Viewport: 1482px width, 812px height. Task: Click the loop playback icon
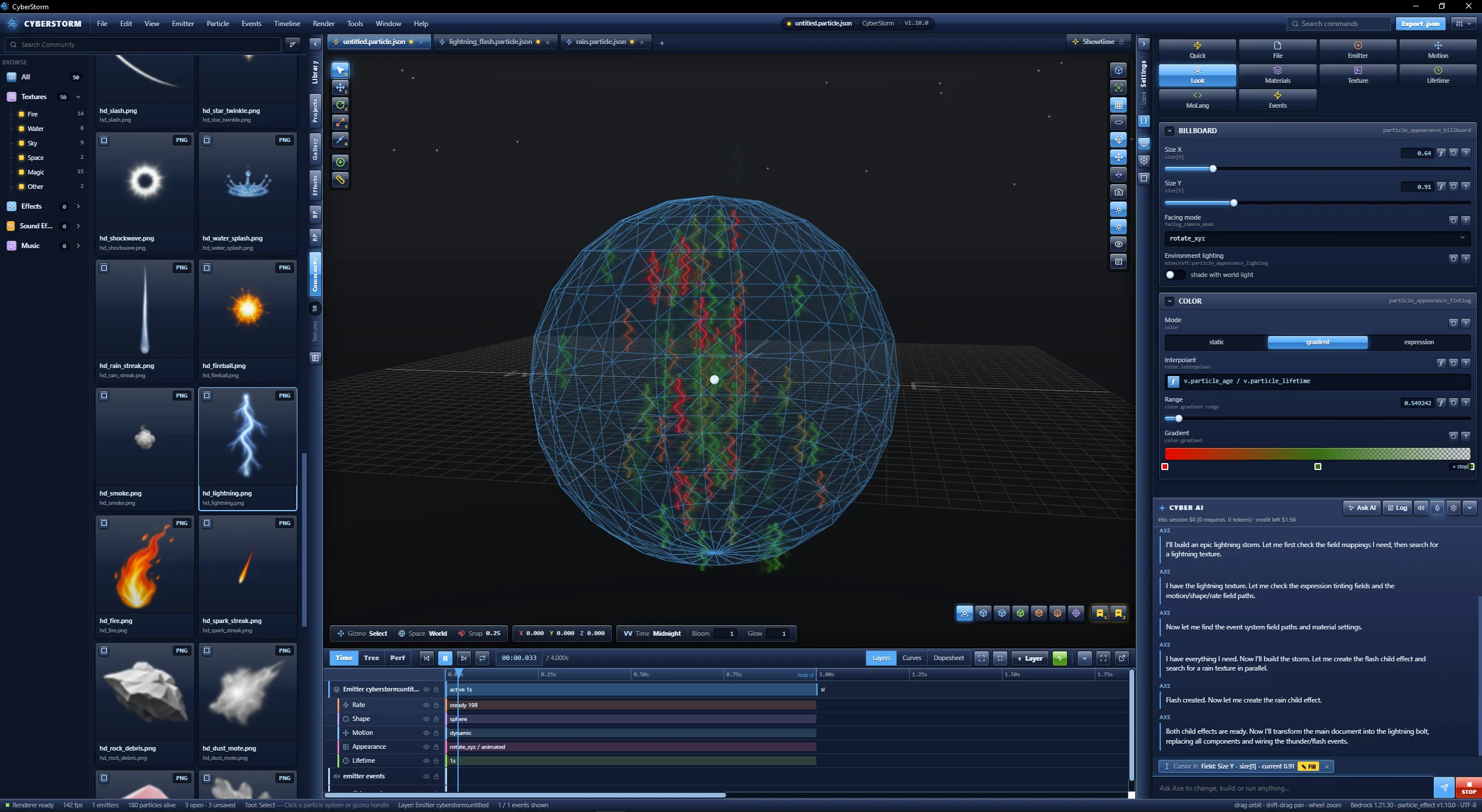click(x=482, y=658)
